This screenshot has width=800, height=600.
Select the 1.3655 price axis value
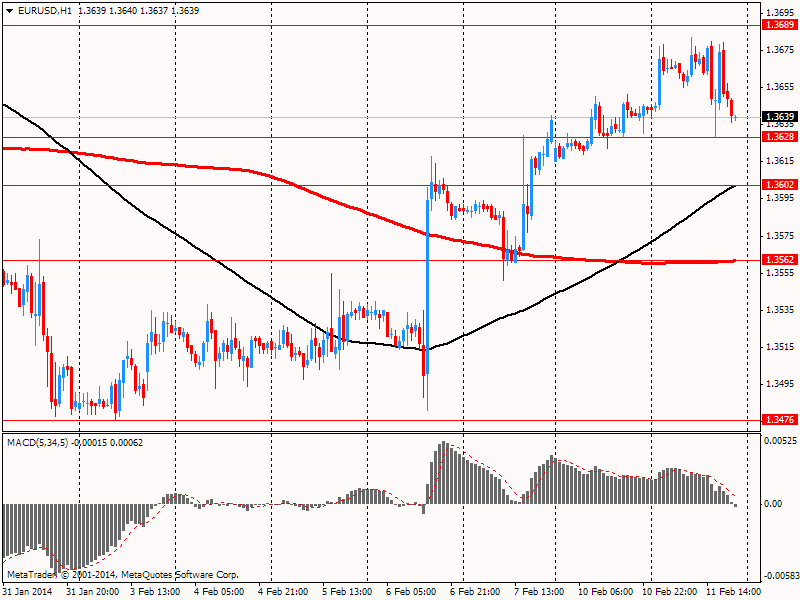coord(780,87)
